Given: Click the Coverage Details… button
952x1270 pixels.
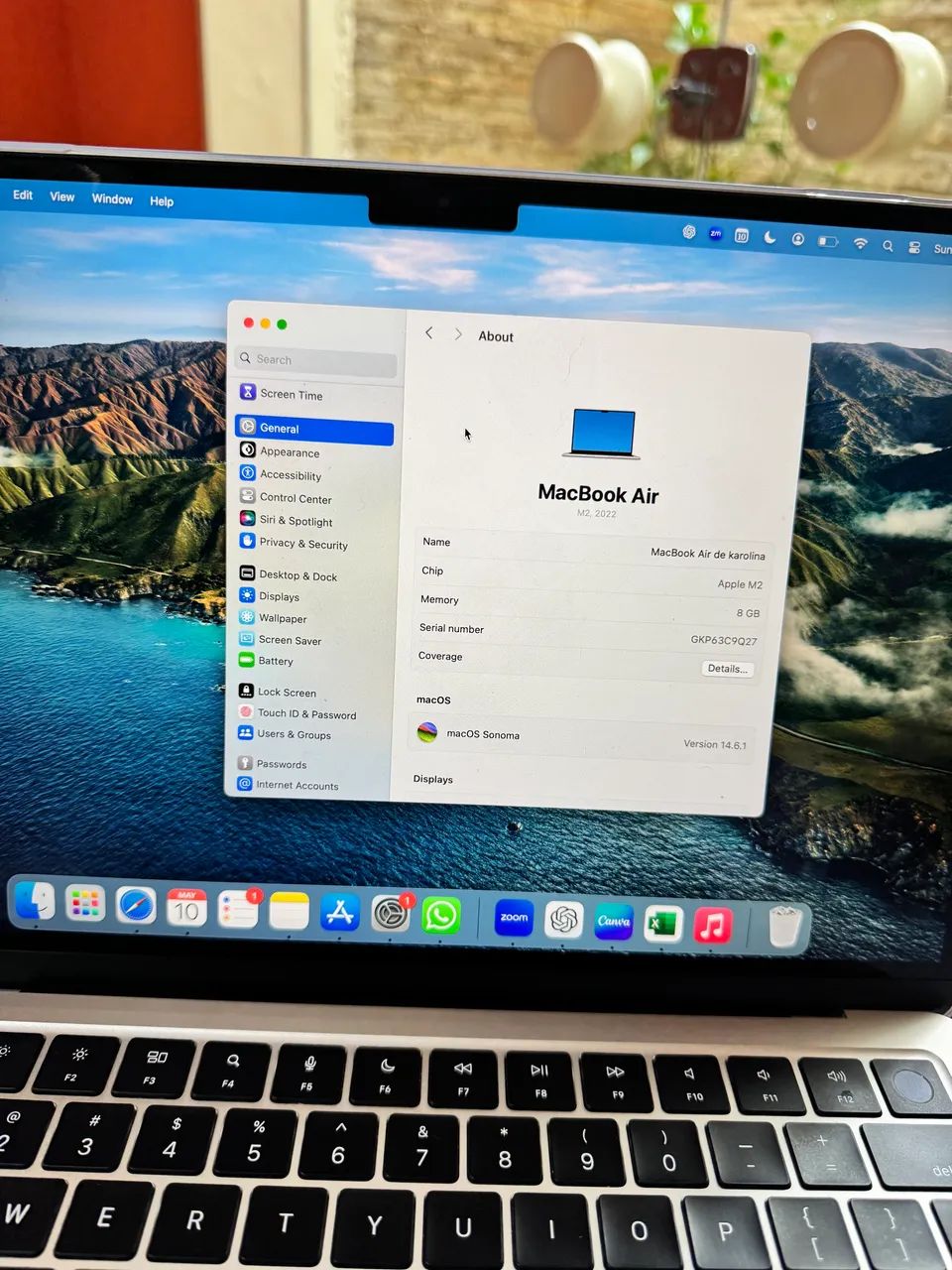Looking at the screenshot, I should 727,669.
